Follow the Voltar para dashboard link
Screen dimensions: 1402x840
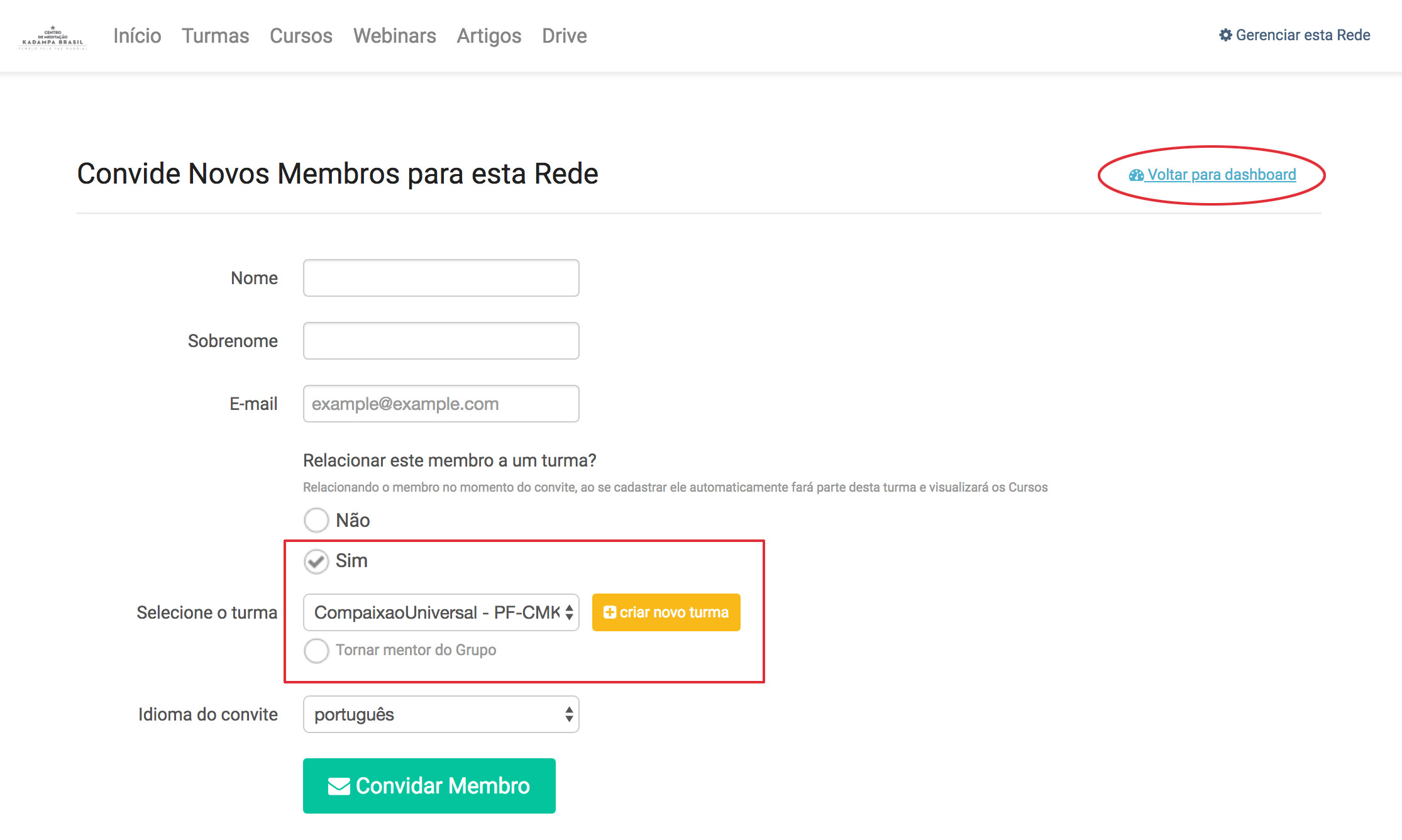tap(1221, 175)
